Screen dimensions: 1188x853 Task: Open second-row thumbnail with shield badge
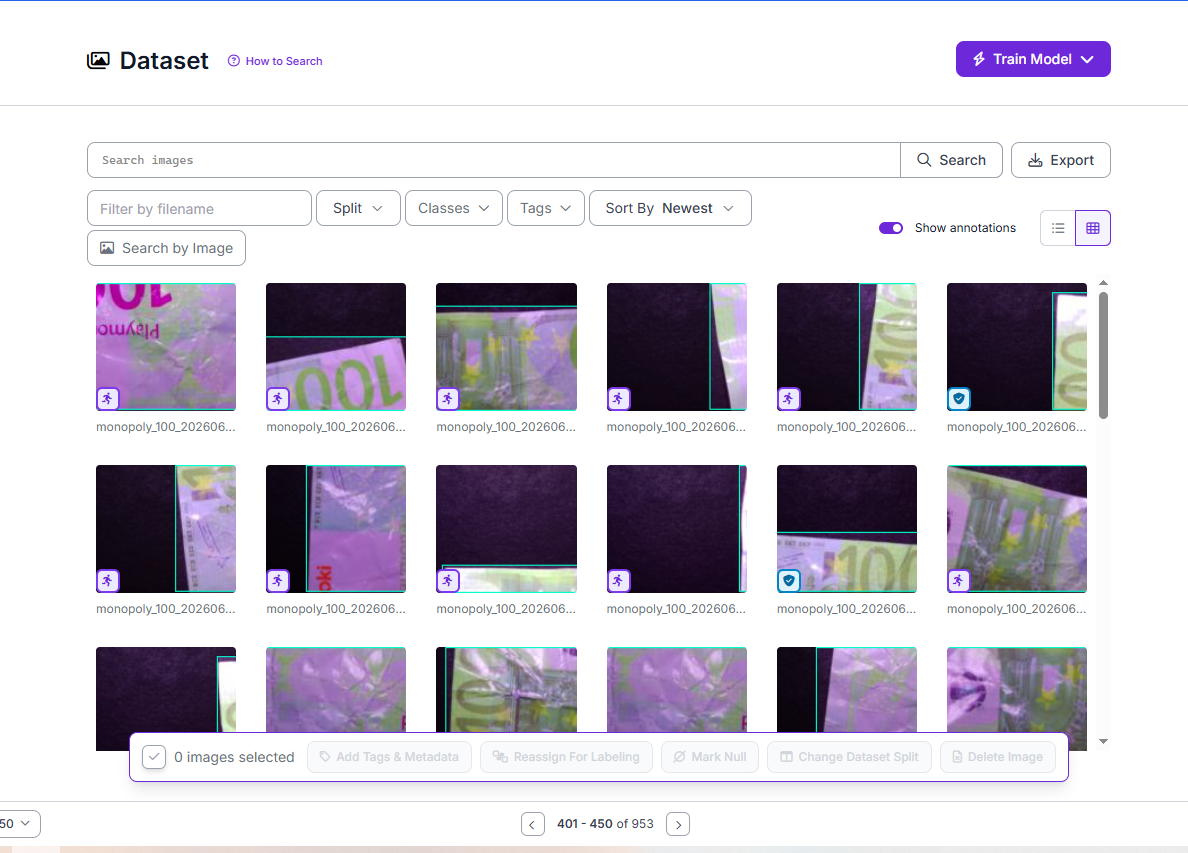(x=847, y=529)
